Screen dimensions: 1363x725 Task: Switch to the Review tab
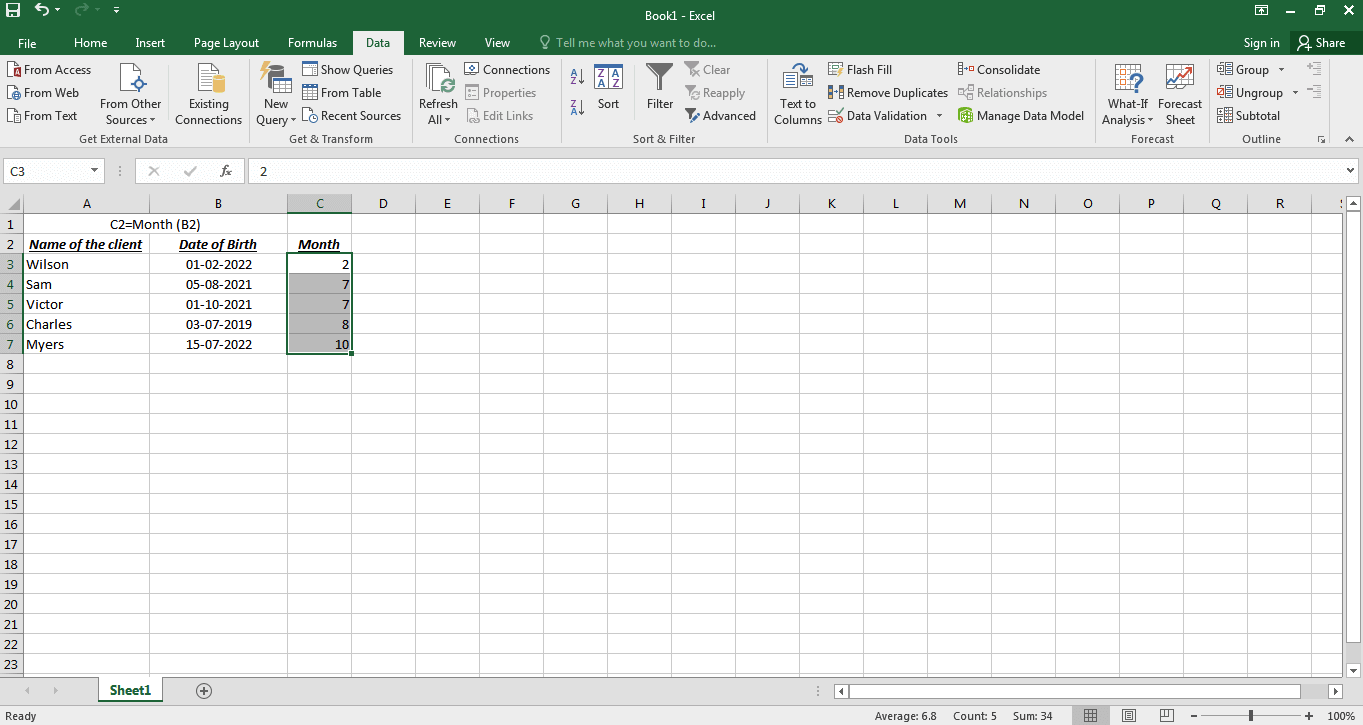(437, 43)
